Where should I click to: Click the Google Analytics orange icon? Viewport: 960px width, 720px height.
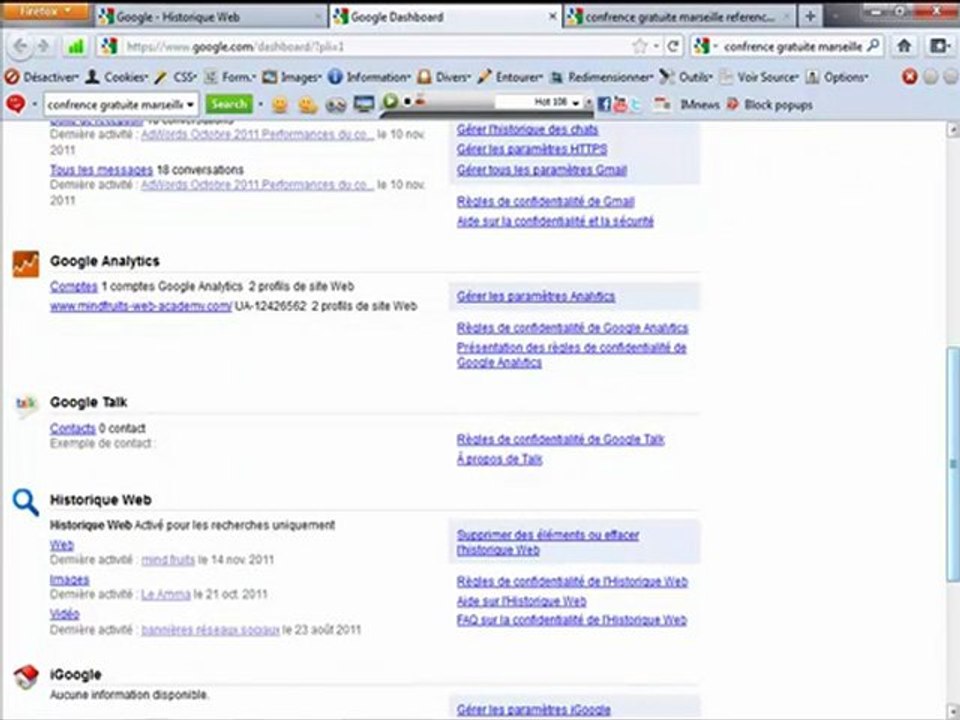click(x=26, y=264)
